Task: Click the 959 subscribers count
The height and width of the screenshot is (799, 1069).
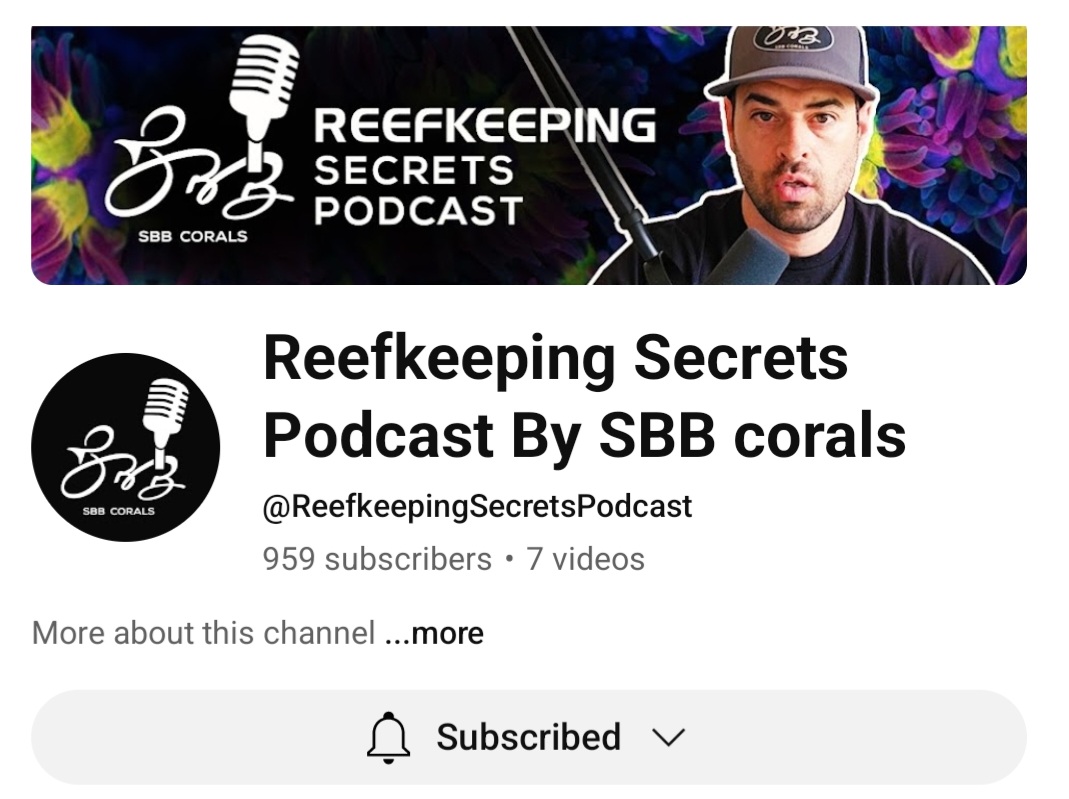Action: click(x=377, y=559)
